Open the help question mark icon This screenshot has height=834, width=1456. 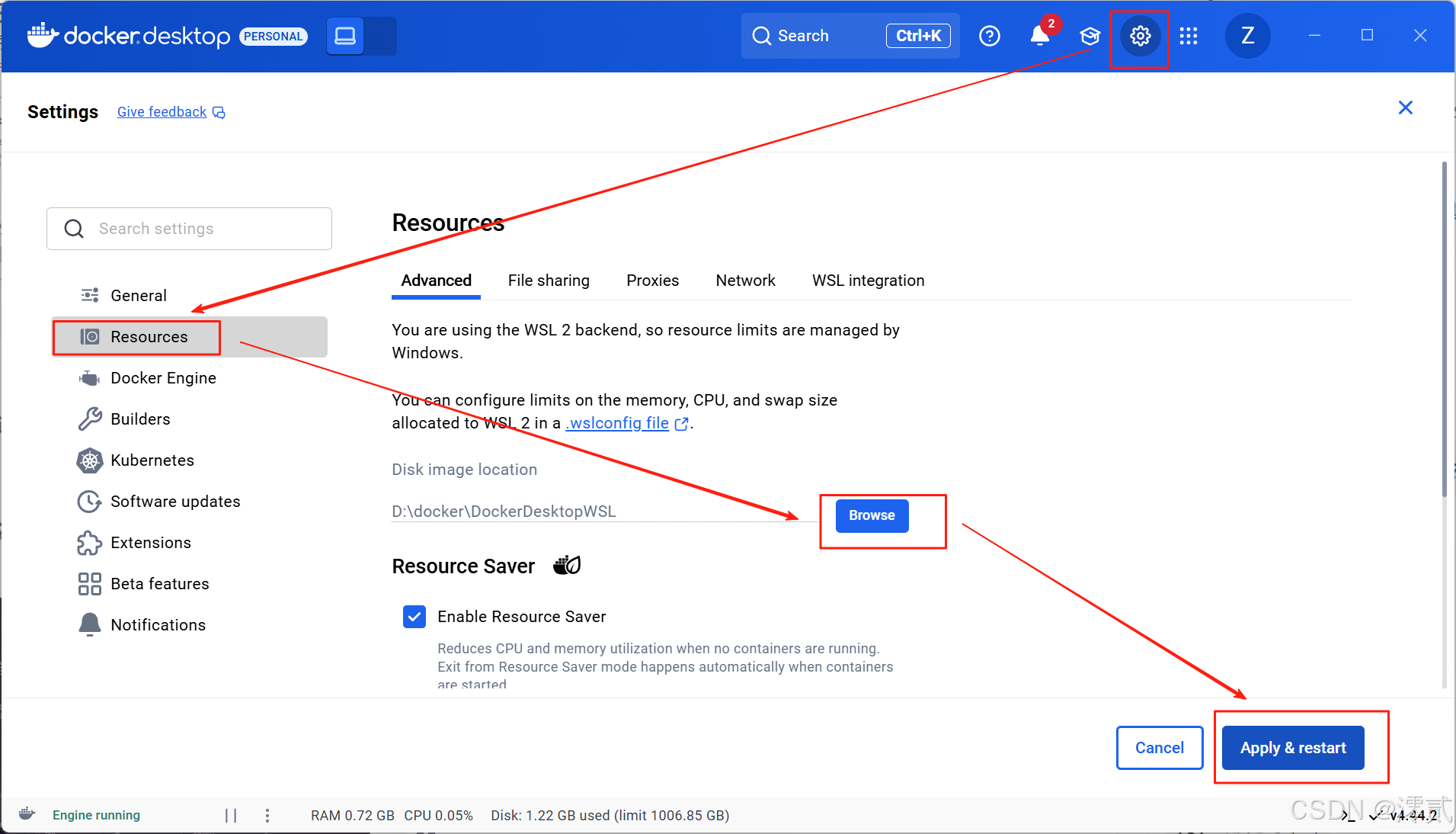click(989, 36)
